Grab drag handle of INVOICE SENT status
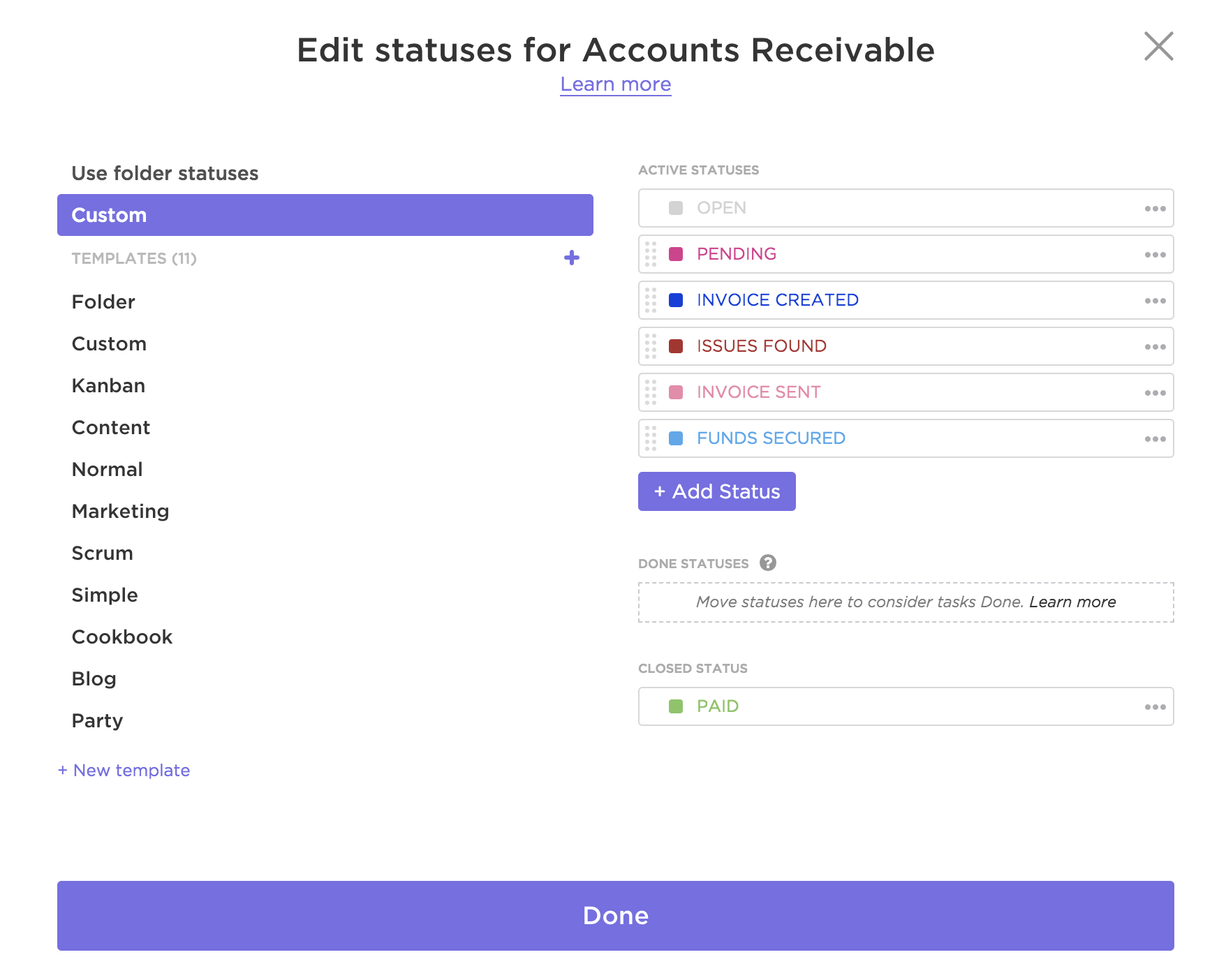Screen dimensions: 1226x980 pyautogui.click(x=651, y=392)
